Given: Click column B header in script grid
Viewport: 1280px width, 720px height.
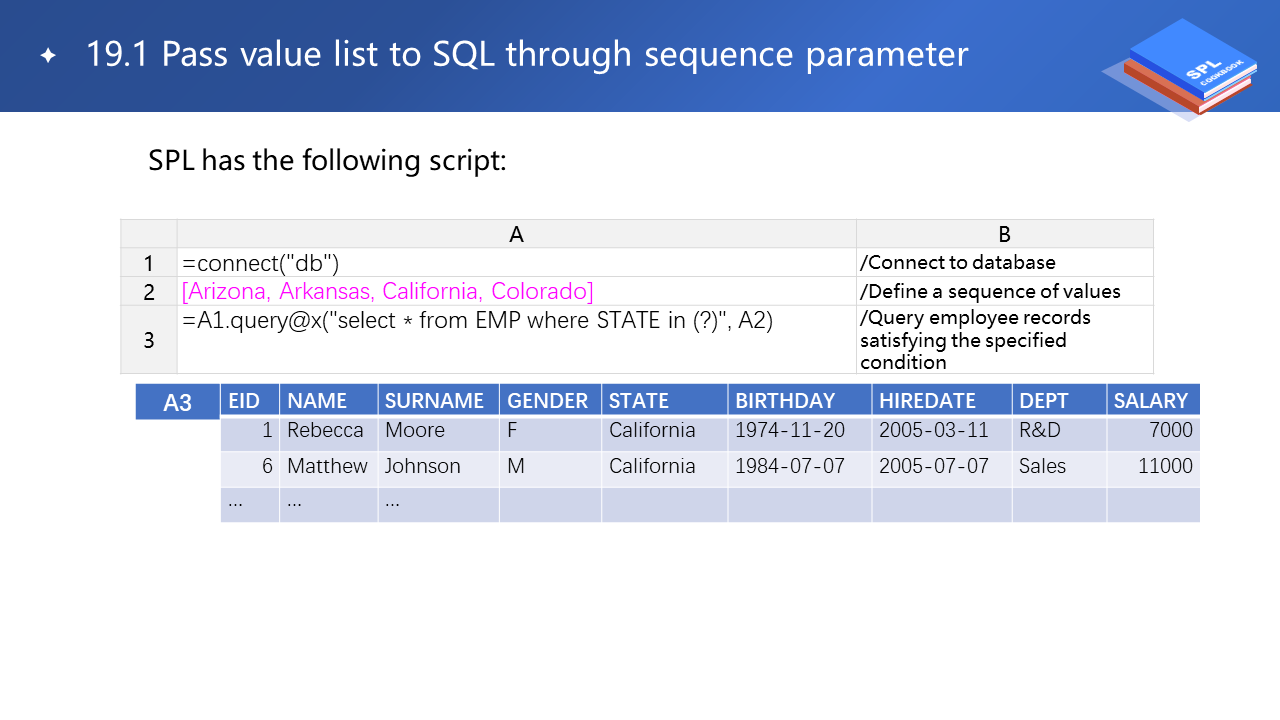Looking at the screenshot, I should pyautogui.click(x=1004, y=234).
